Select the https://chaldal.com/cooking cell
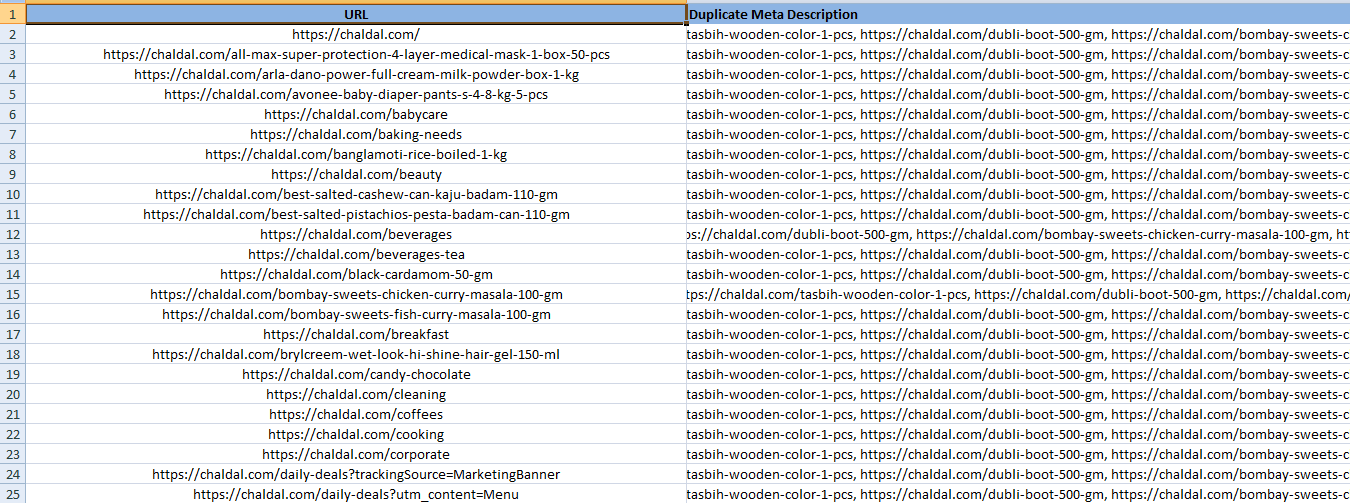Screen dimensions: 1350x503 click(x=356, y=434)
